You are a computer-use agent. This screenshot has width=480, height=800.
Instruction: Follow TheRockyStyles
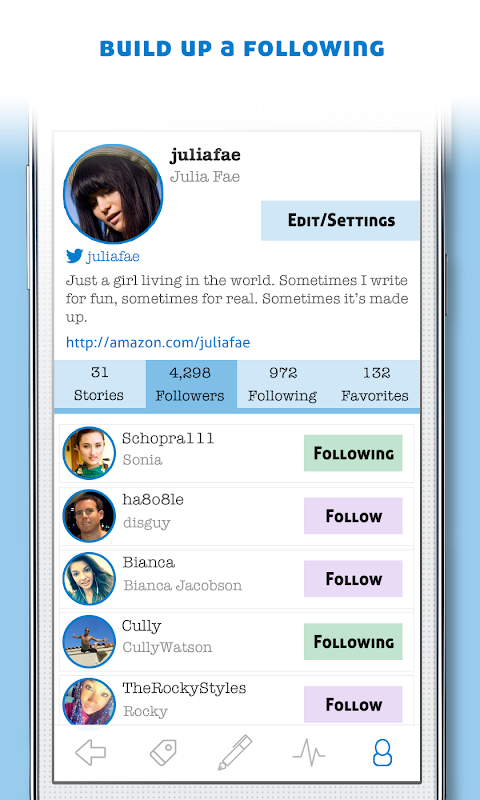tap(353, 704)
